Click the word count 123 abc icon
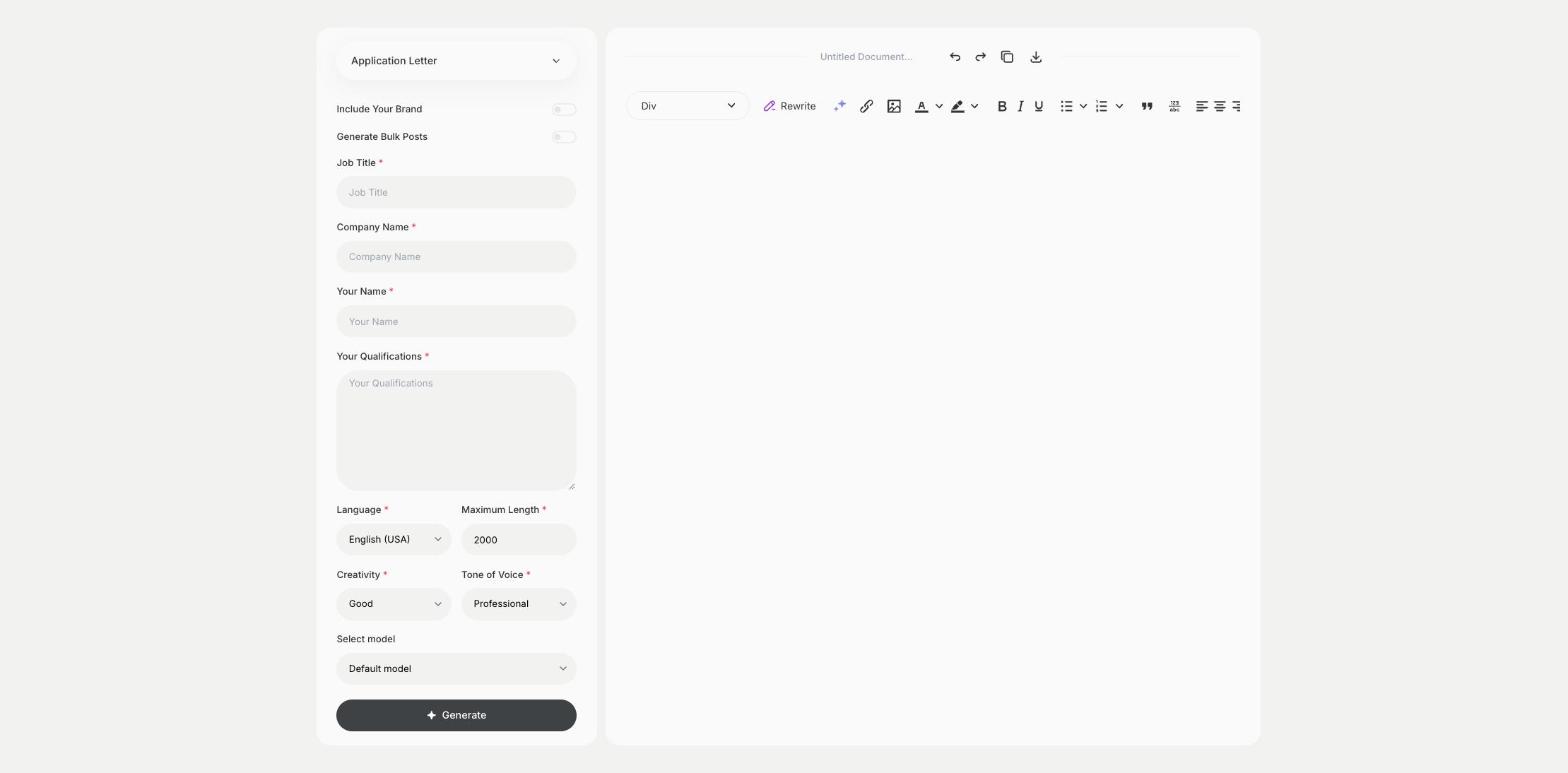Image resolution: width=1568 pixels, height=773 pixels. [x=1175, y=106]
